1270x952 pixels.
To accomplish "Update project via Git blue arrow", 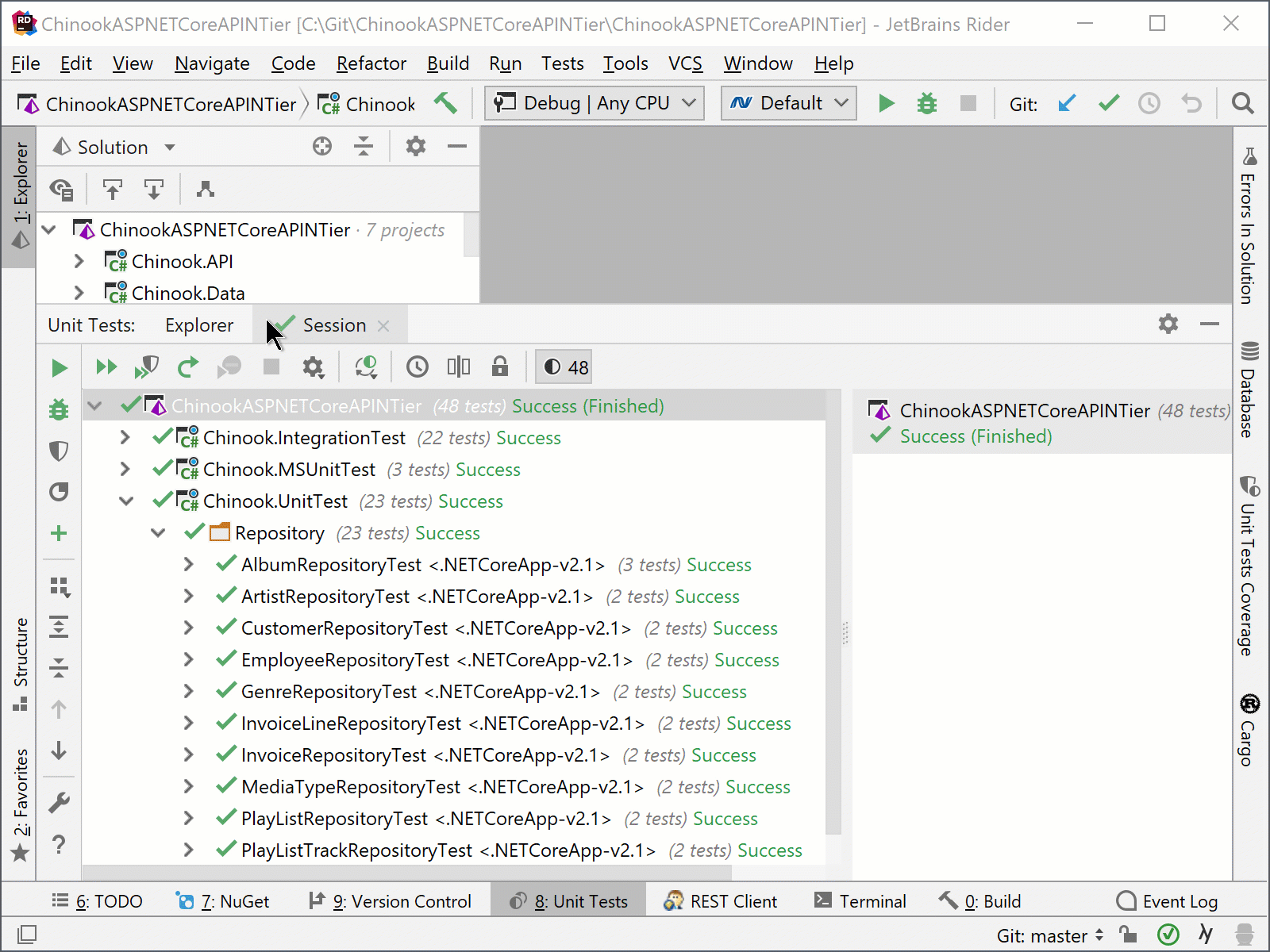I will coord(1067,103).
